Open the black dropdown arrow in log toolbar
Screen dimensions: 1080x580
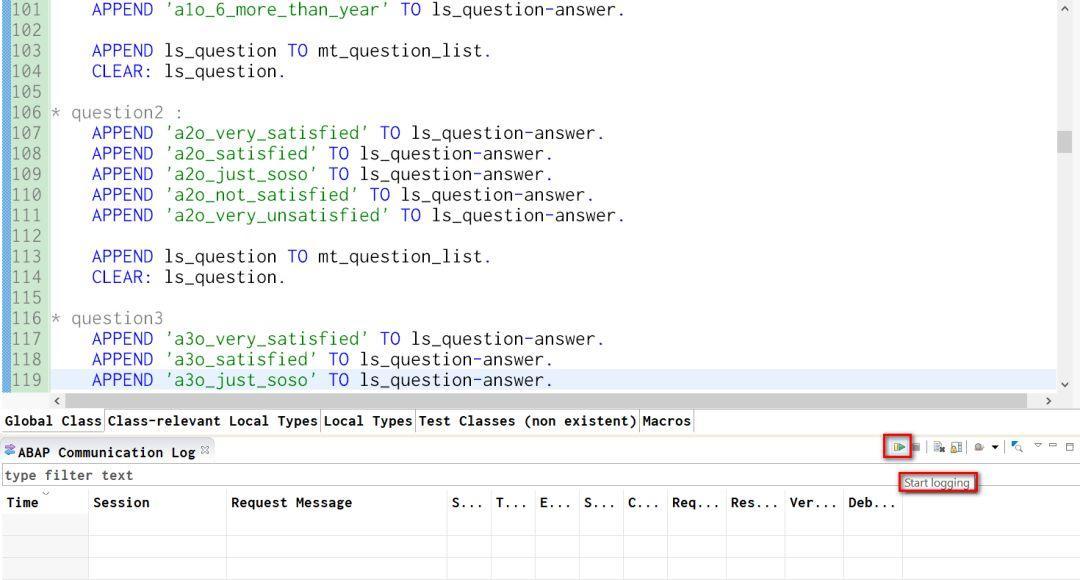[995, 447]
